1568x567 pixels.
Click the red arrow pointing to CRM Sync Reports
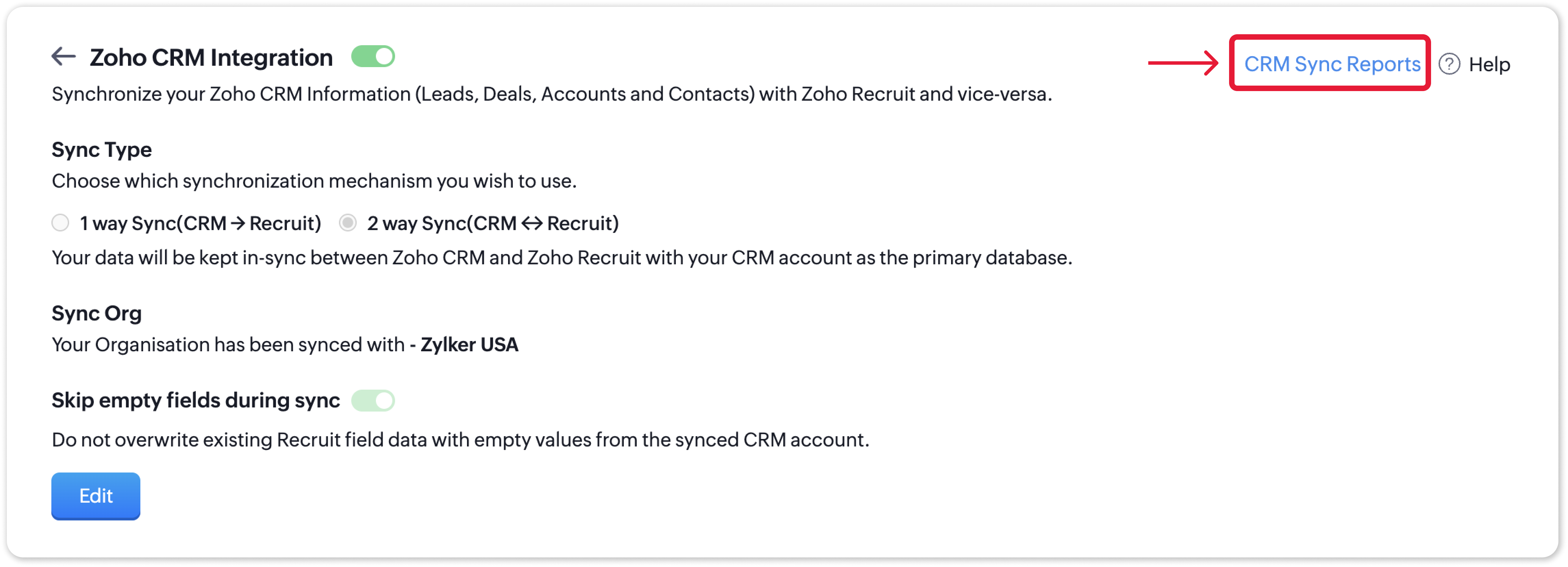1182,63
